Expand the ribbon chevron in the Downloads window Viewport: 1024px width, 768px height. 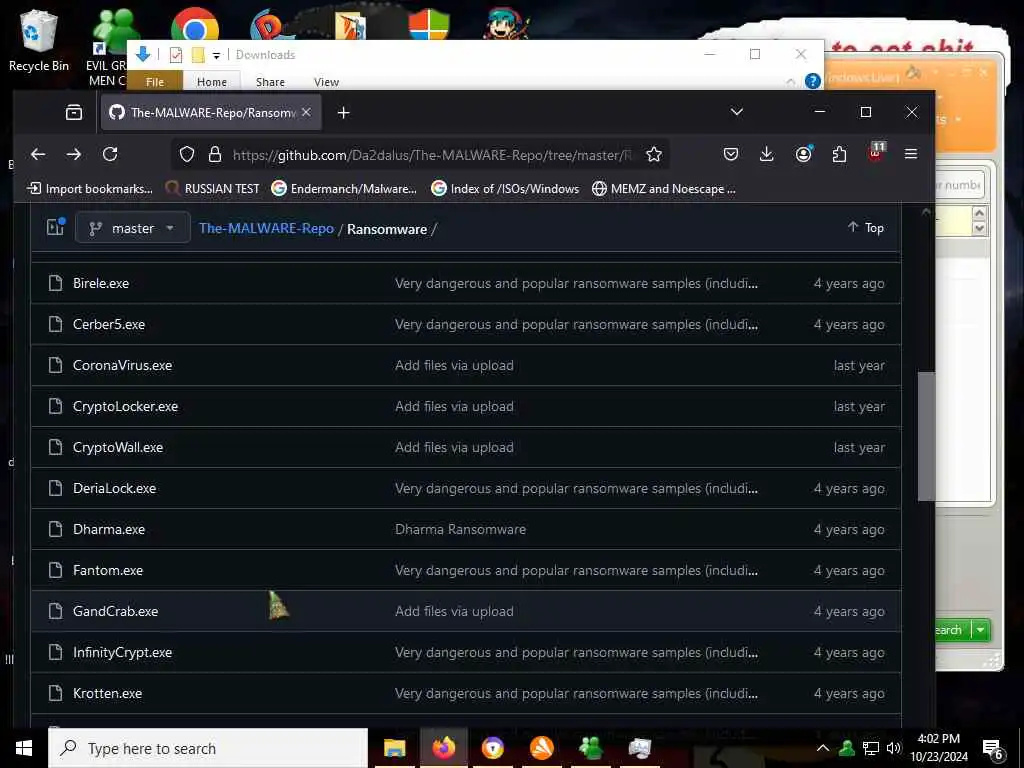tap(790, 82)
